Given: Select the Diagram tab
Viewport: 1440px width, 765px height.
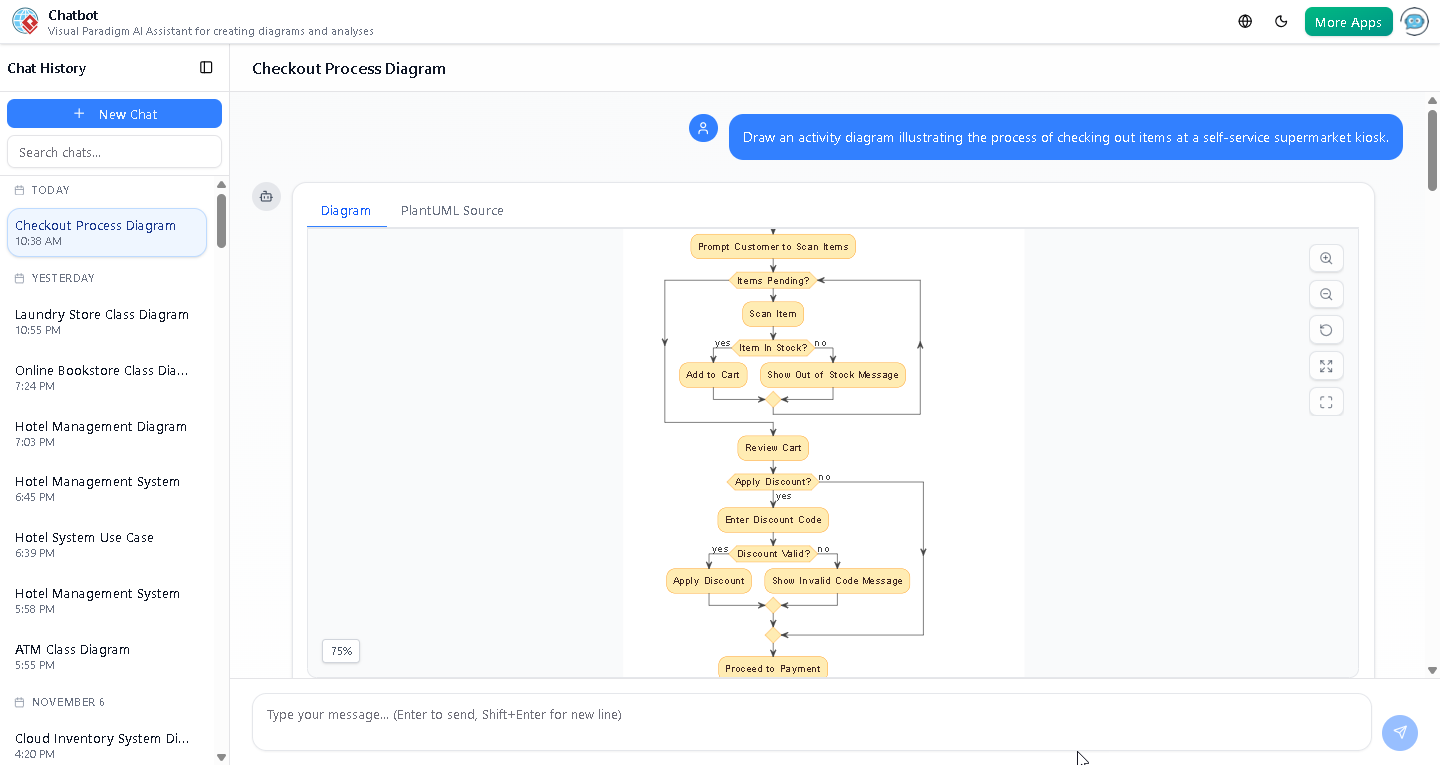Looking at the screenshot, I should [x=346, y=210].
